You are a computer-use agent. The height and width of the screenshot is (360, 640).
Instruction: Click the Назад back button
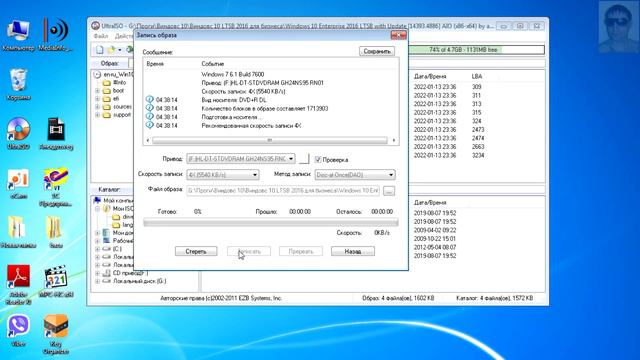tap(353, 251)
